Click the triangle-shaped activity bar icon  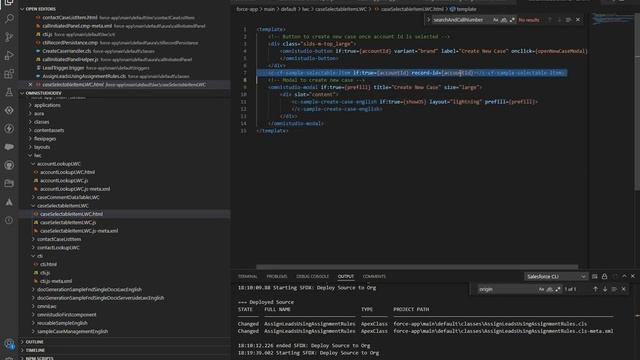point(9,202)
